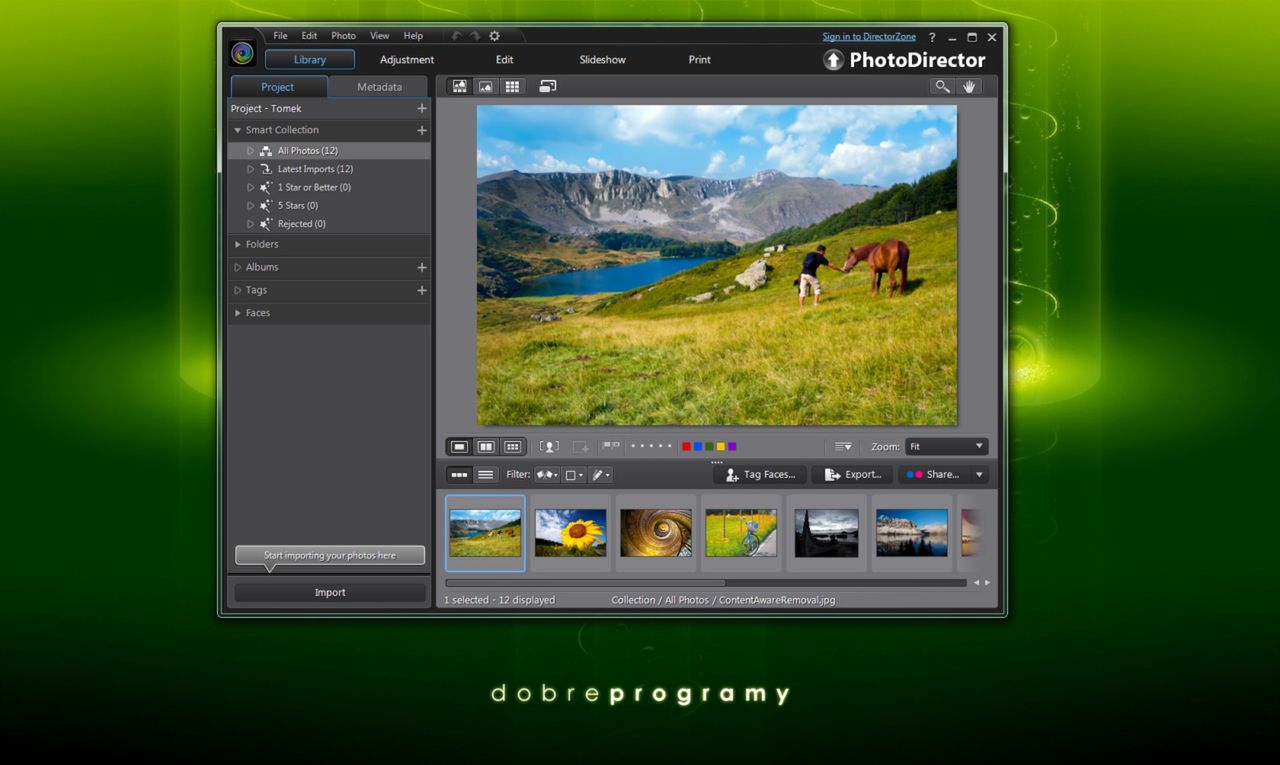Open the View menu
The width and height of the screenshot is (1280, 765).
(x=380, y=36)
